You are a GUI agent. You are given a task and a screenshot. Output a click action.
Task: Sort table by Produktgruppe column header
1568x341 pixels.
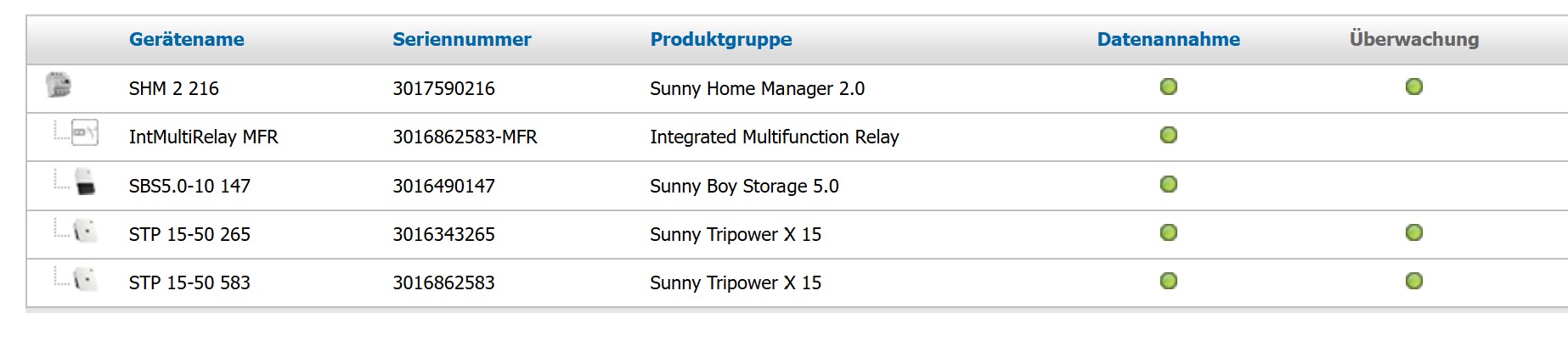pos(721,39)
